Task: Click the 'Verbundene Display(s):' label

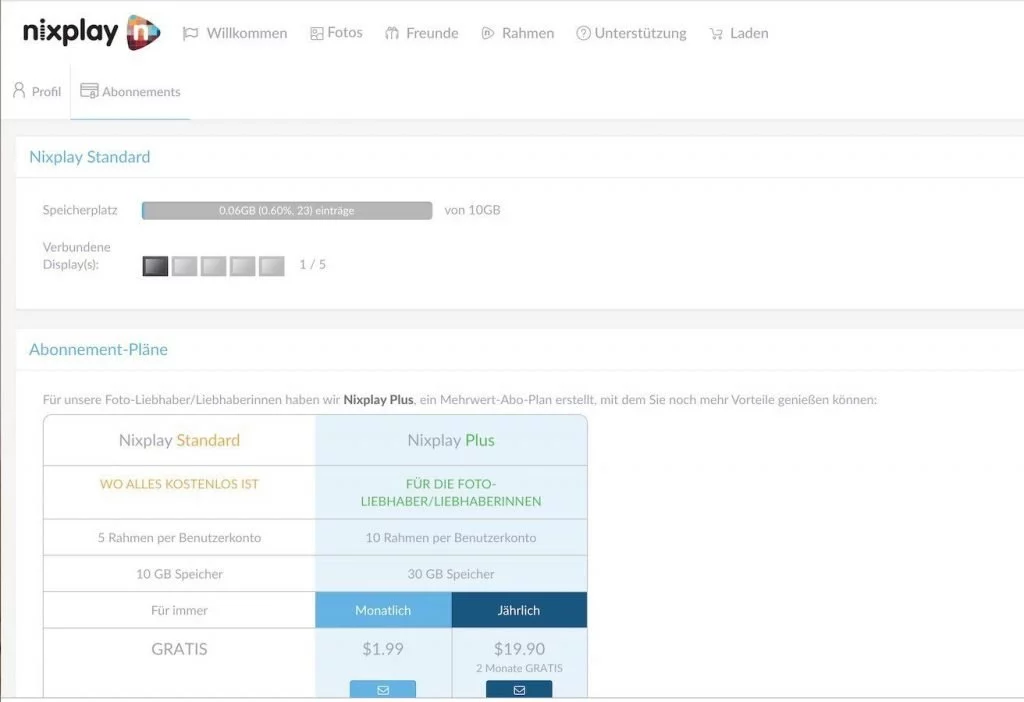Action: pyautogui.click(x=76, y=256)
